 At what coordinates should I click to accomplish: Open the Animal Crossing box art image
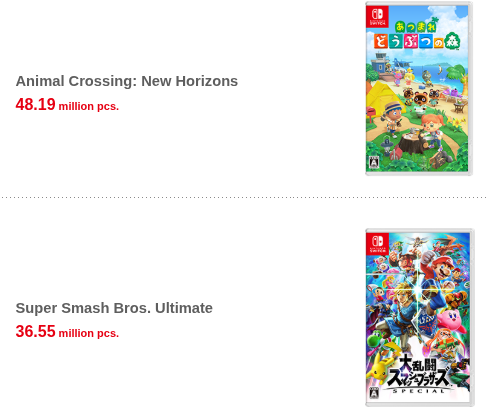419,88
